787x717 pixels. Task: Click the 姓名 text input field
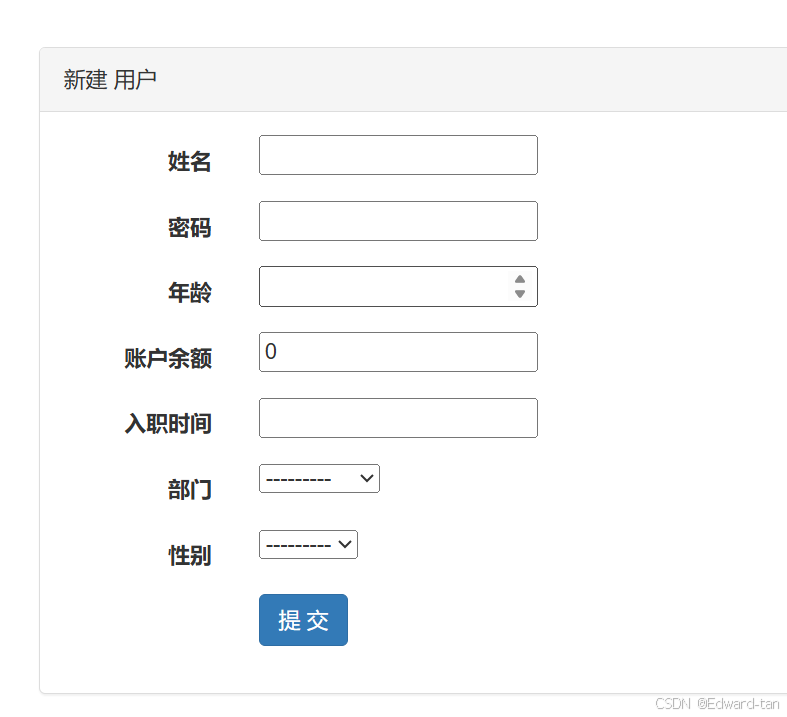point(398,155)
